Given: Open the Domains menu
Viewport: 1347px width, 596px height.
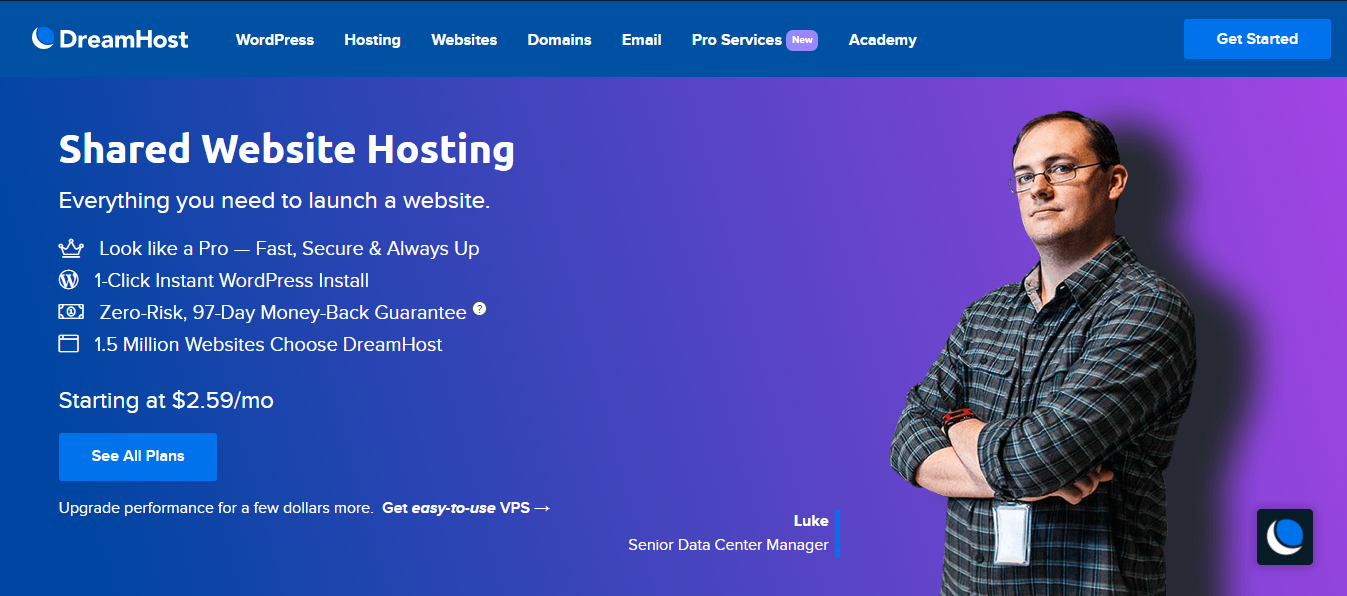Looking at the screenshot, I should (x=559, y=40).
